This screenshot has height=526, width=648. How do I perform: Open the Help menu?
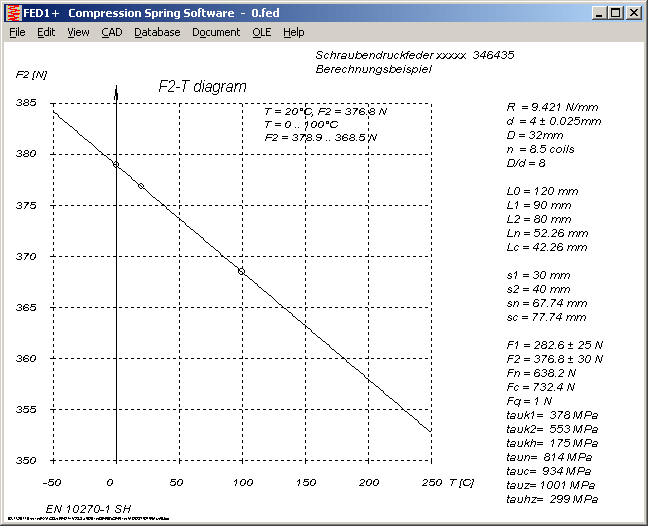point(293,32)
